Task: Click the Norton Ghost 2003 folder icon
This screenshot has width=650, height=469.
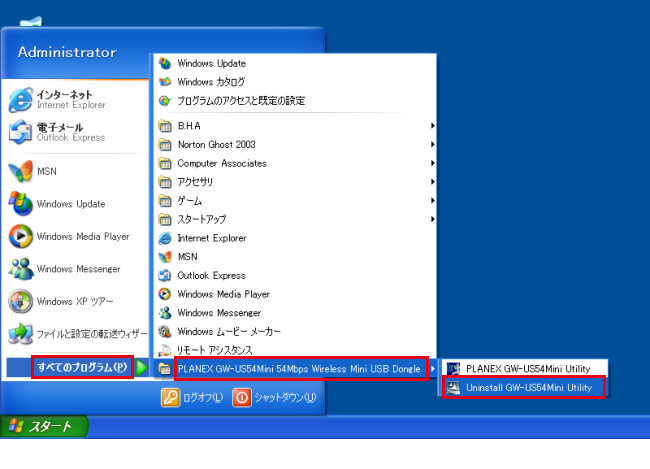Action: tap(165, 144)
